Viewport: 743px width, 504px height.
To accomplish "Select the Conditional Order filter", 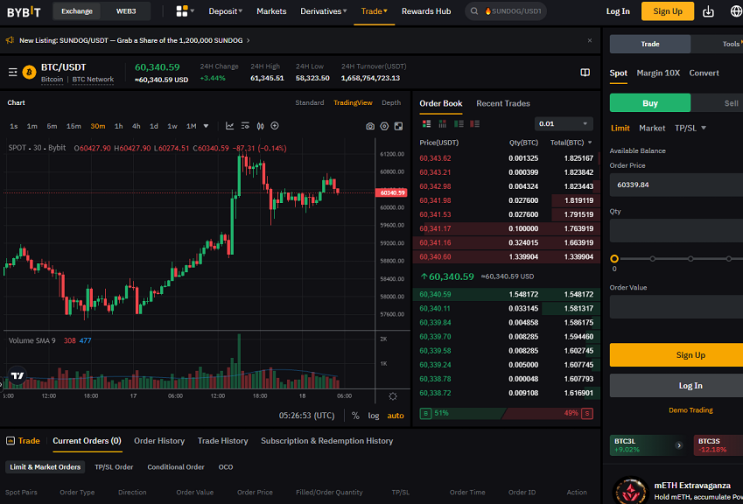I will [x=175, y=467].
